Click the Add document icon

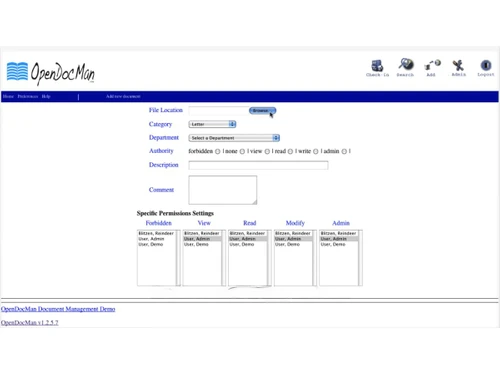point(432,68)
